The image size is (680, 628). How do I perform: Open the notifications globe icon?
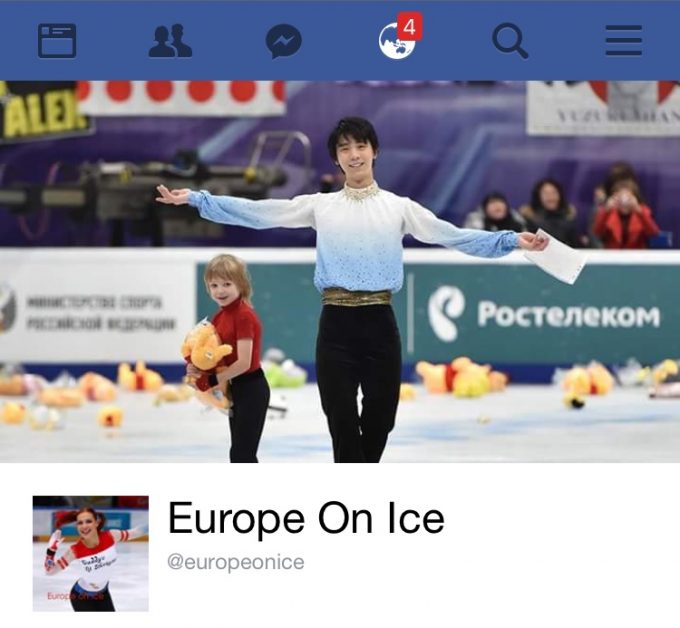pos(396,41)
